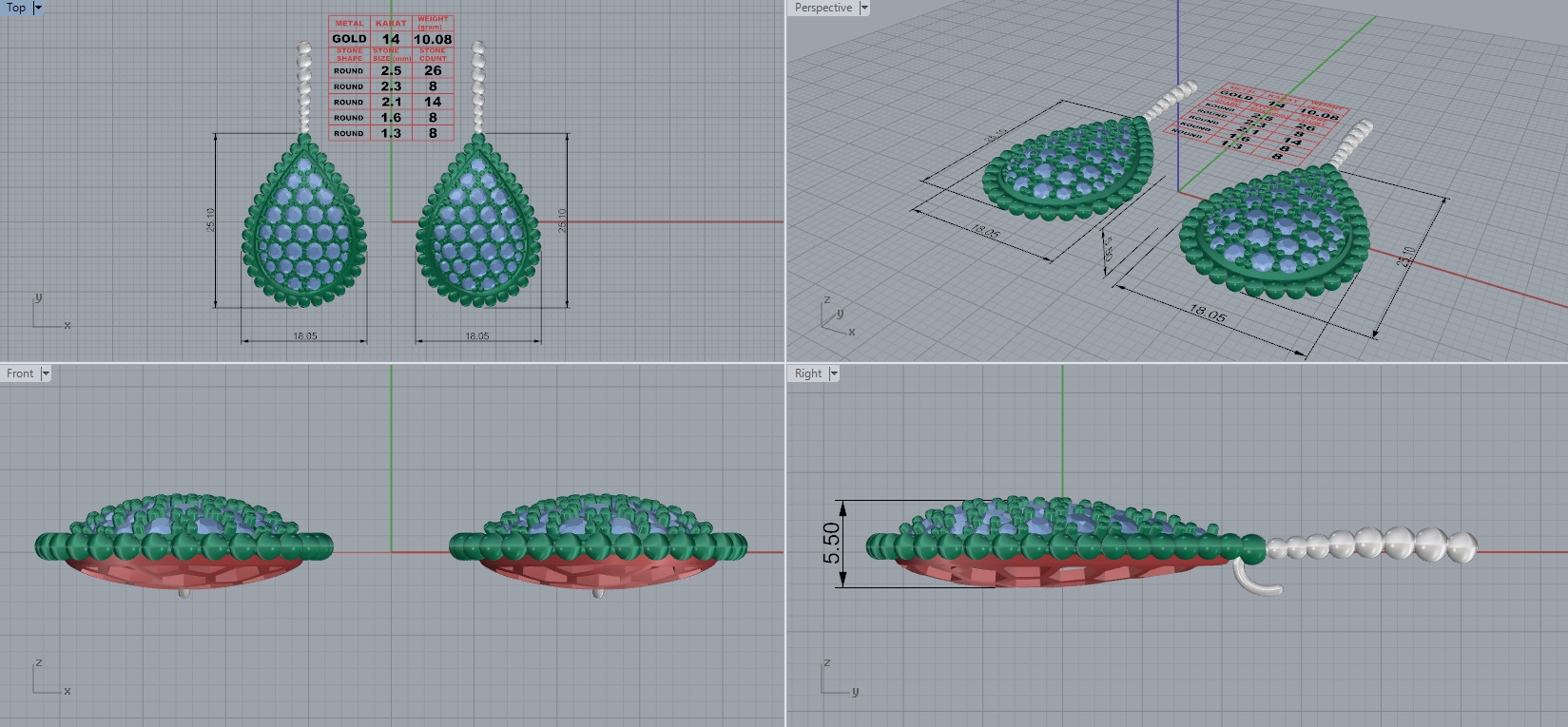Click the count 8 in the 1.3 row
Screen dimensions: 1568x727
coord(433,133)
